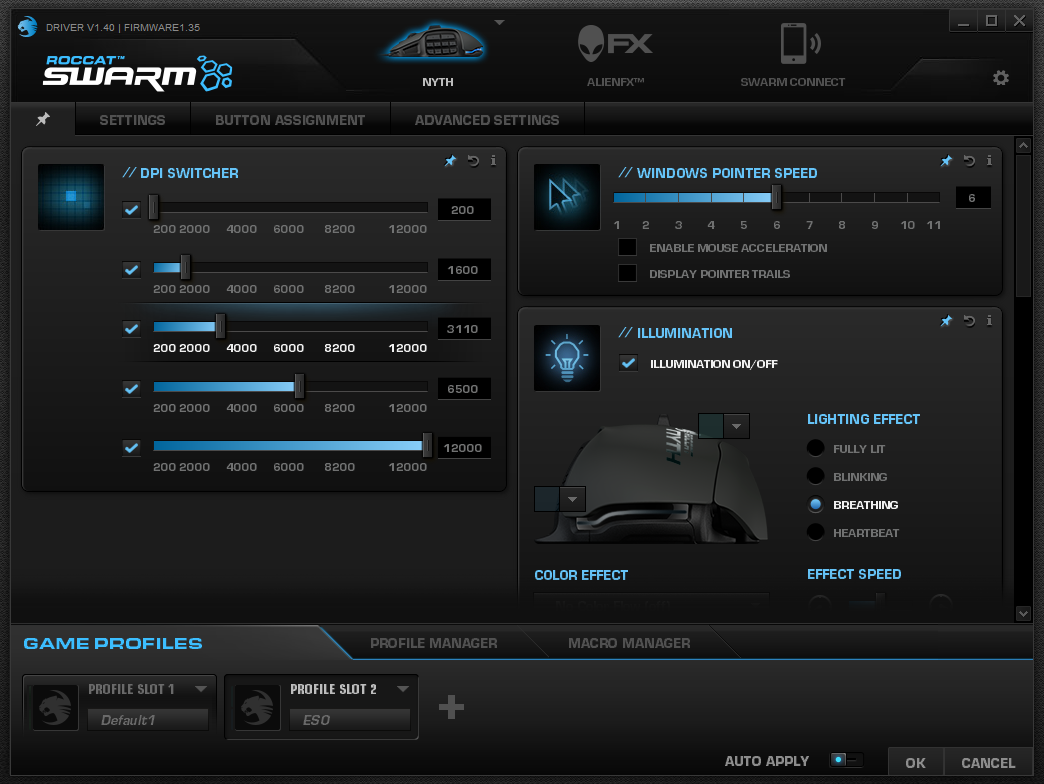
Task: Open Profile Slot 1 dropdown arrow
Action: [200, 689]
